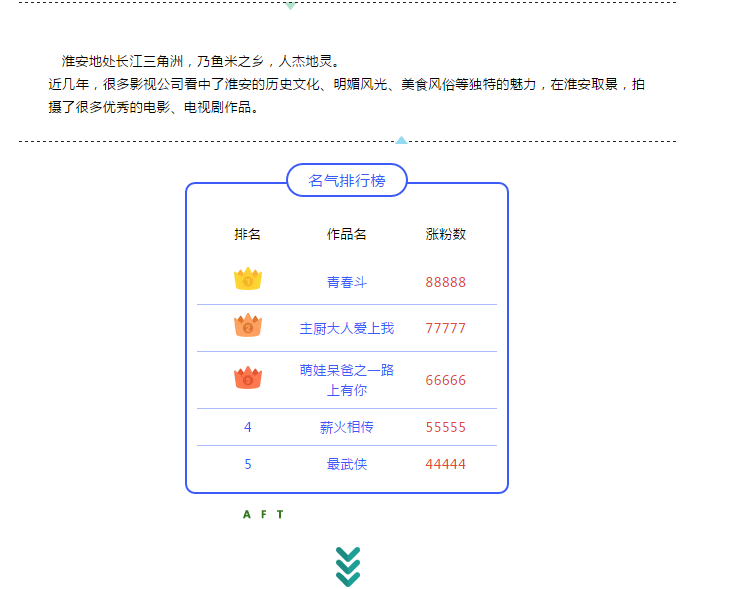Open the 青春斗 entry
The width and height of the screenshot is (744, 589).
click(347, 282)
